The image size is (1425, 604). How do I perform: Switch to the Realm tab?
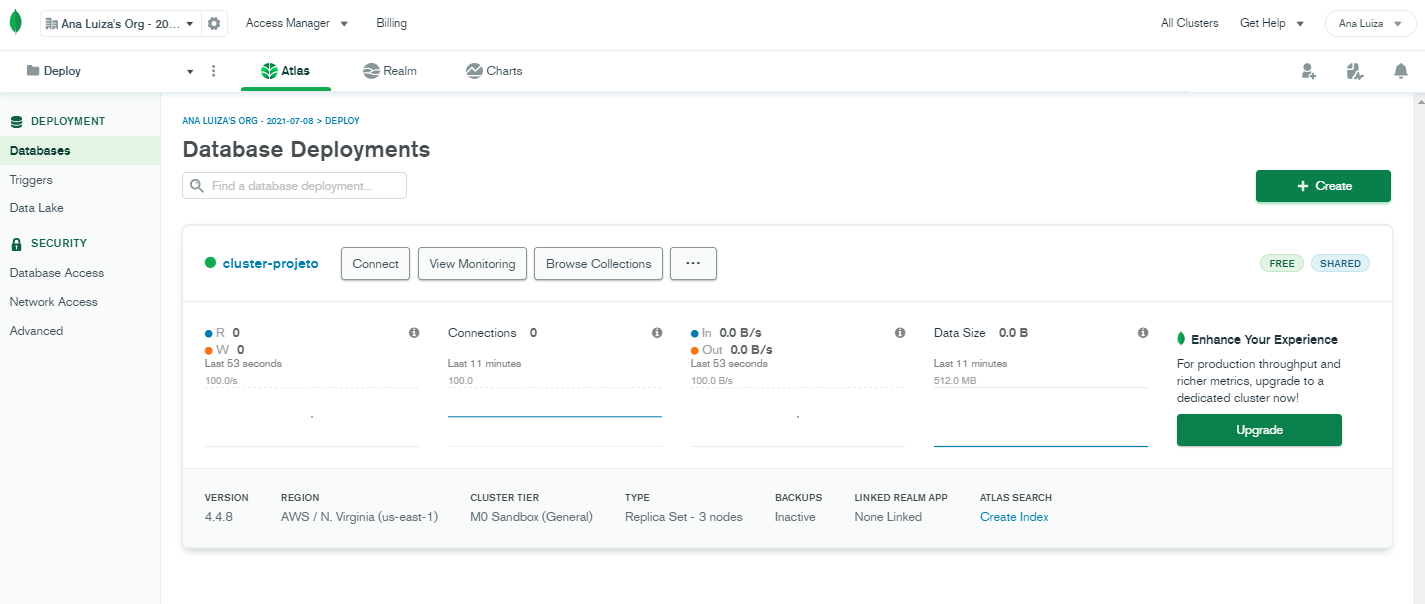click(389, 71)
